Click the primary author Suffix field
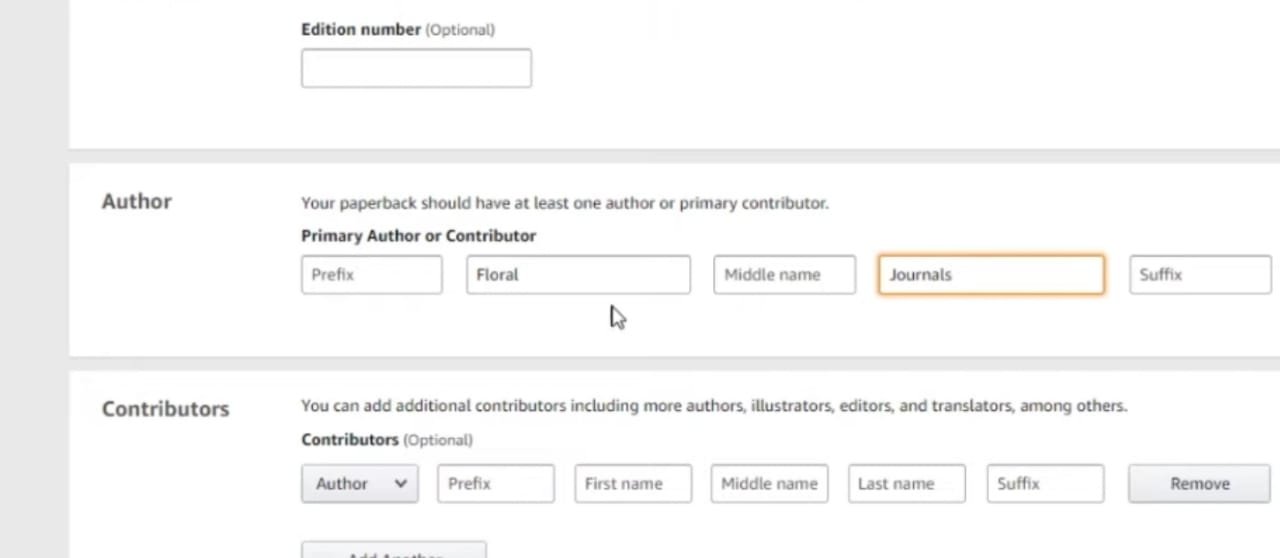This screenshot has width=1280, height=558. (x=1199, y=275)
